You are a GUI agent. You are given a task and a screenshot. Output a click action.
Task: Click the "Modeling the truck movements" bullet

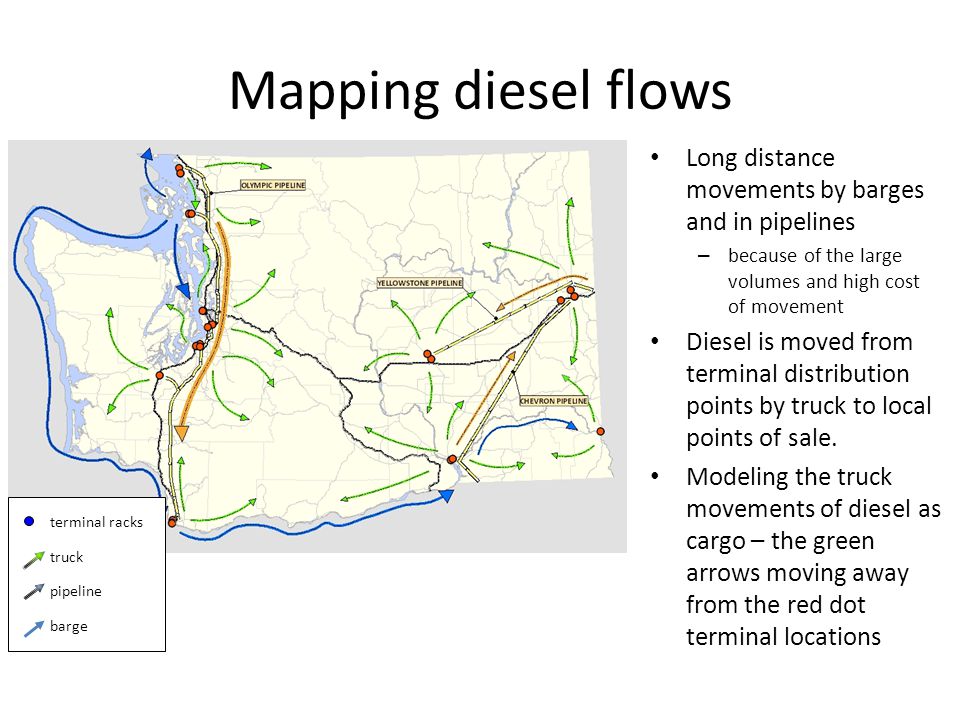pyautogui.click(x=813, y=557)
